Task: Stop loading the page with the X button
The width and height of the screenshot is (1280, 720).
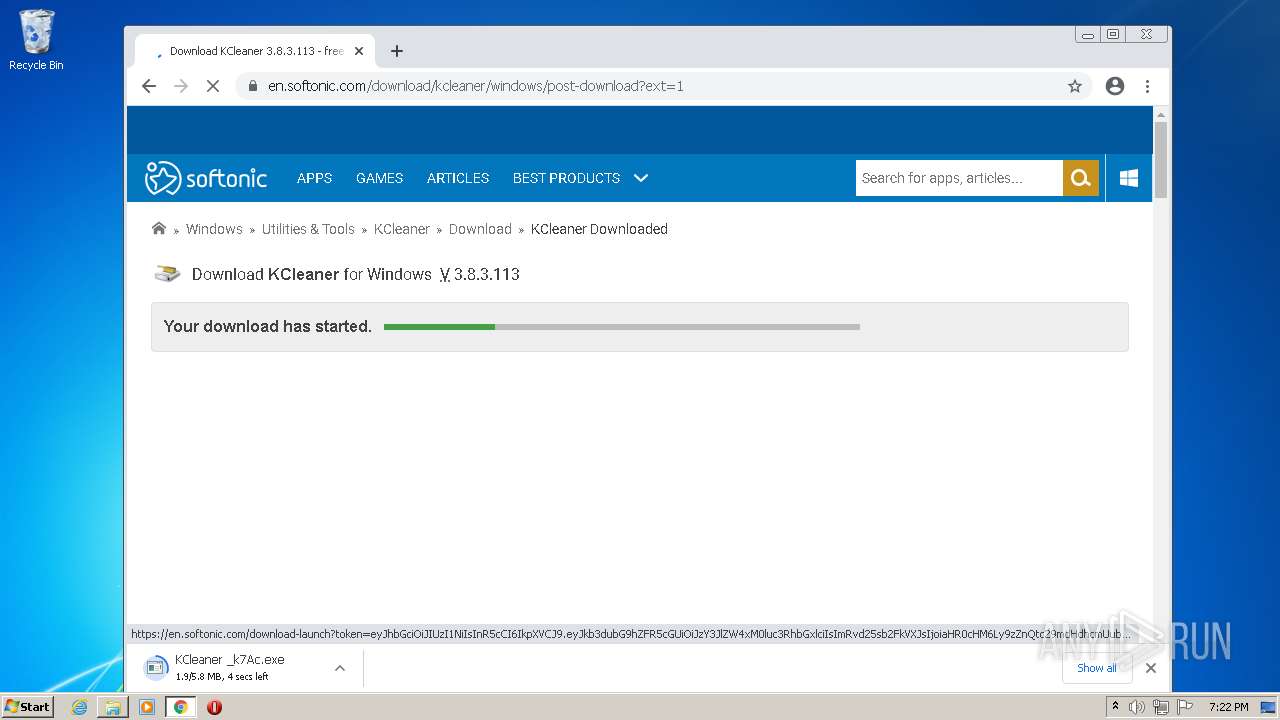Action: tap(212, 86)
